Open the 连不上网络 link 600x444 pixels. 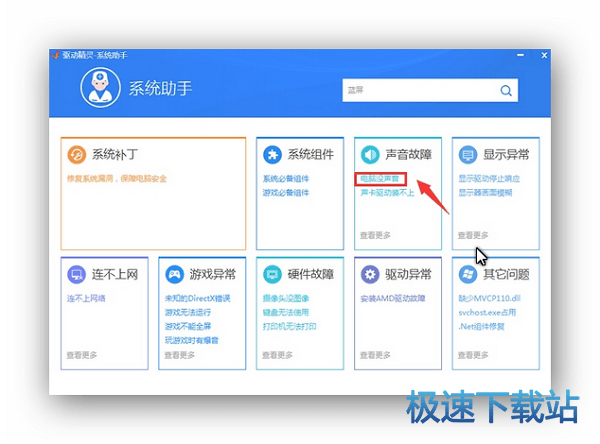coord(86,299)
